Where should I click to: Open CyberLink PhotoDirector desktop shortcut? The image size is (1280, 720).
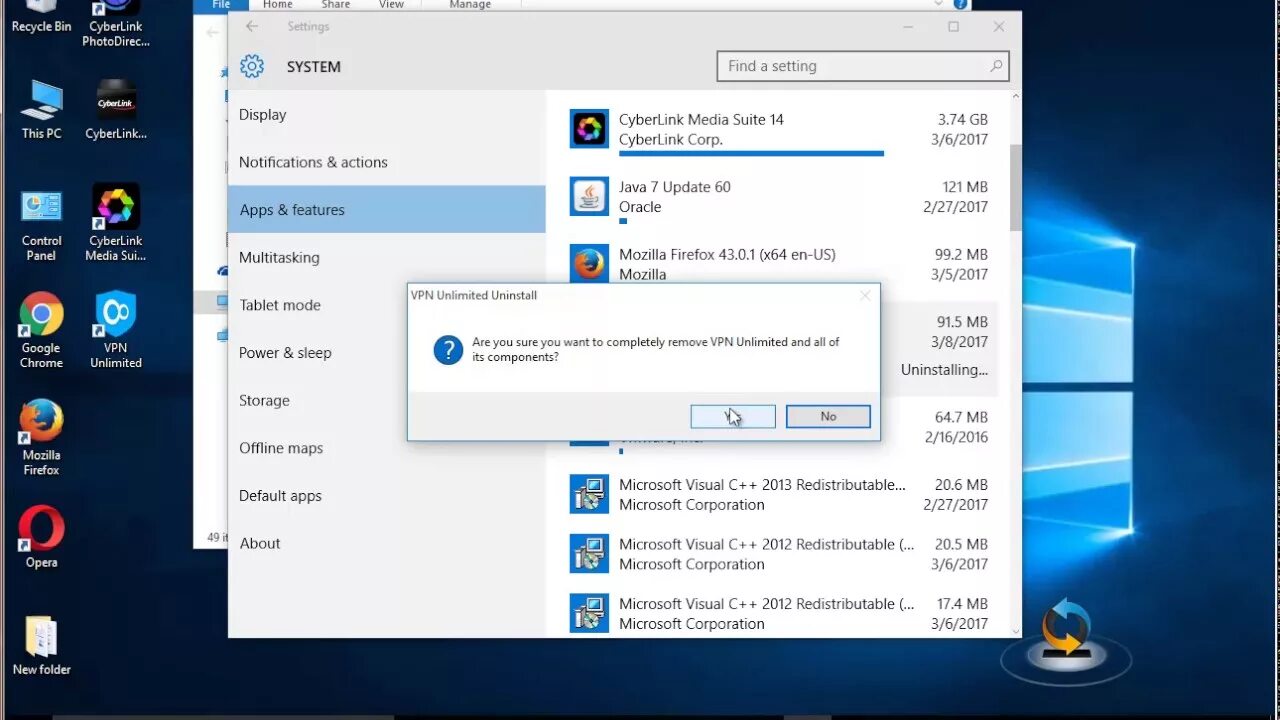pyautogui.click(x=116, y=24)
